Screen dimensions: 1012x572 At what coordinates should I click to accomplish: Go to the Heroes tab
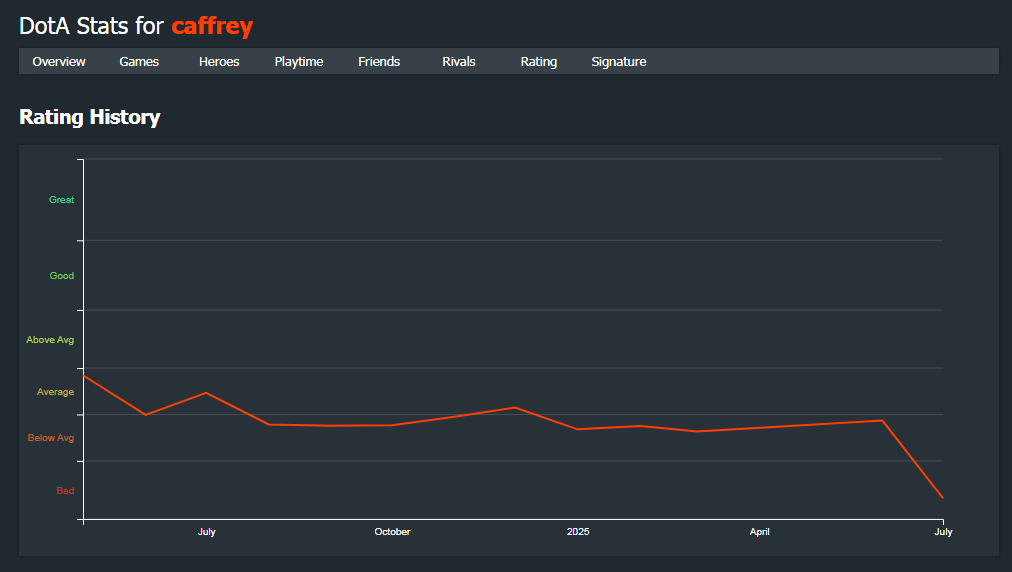click(x=219, y=61)
